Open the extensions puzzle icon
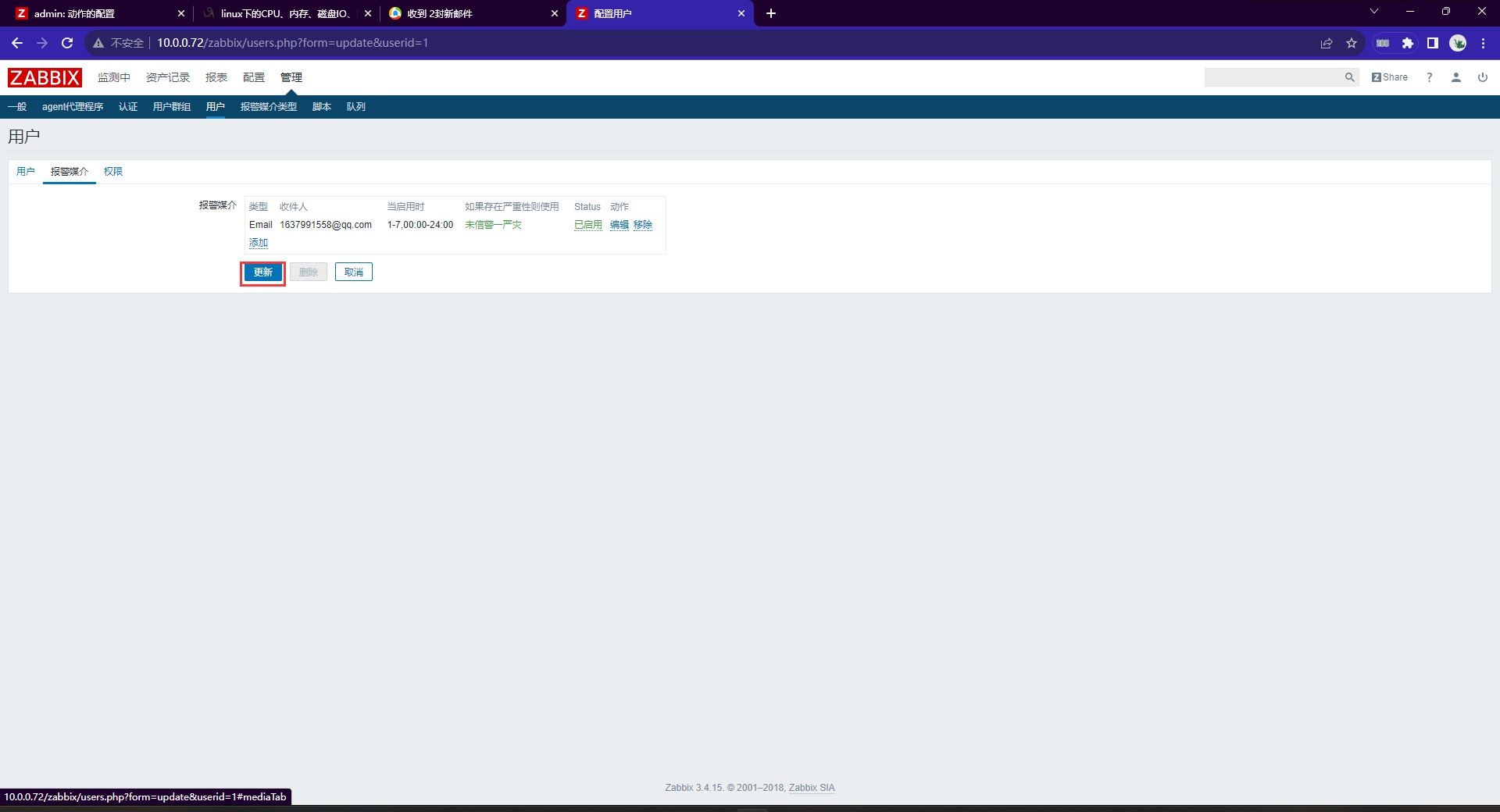1500x812 pixels. [x=1408, y=43]
